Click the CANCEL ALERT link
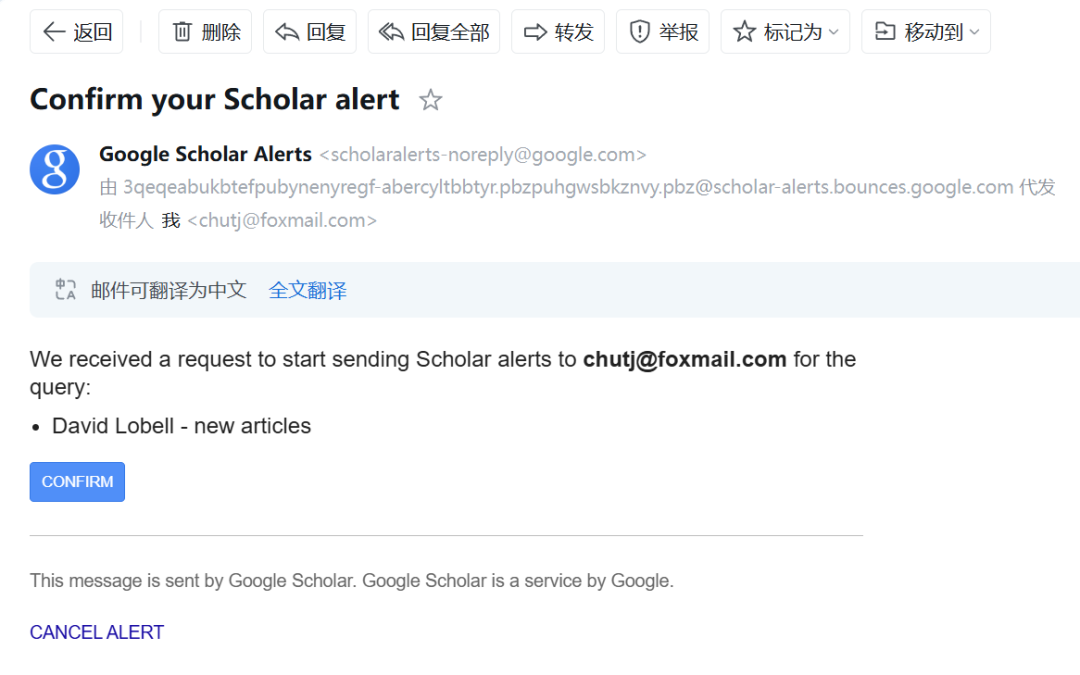The width and height of the screenshot is (1080, 675). pyautogui.click(x=96, y=632)
